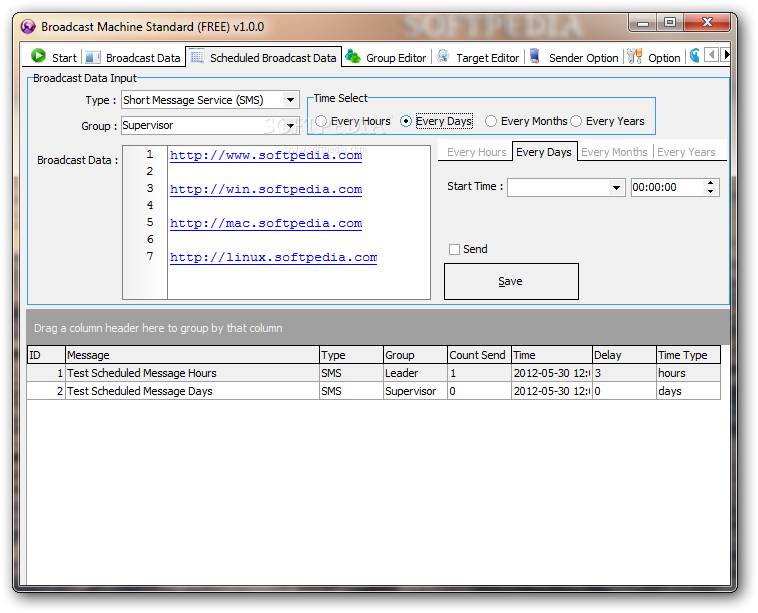
Task: Tick the Send checkbox
Action: pyautogui.click(x=454, y=249)
